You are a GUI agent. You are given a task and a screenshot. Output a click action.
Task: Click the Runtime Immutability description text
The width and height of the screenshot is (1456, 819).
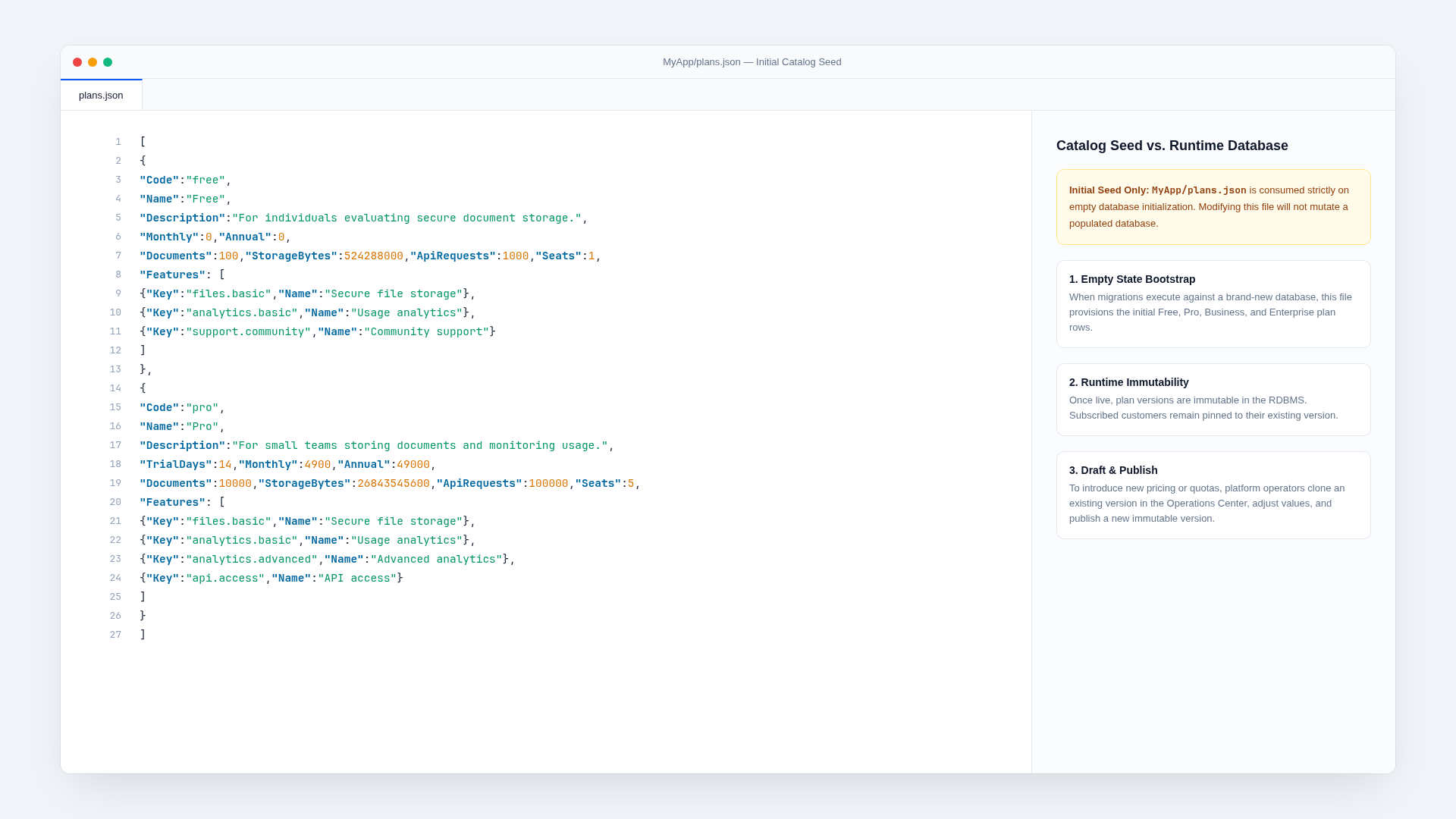coord(1204,408)
